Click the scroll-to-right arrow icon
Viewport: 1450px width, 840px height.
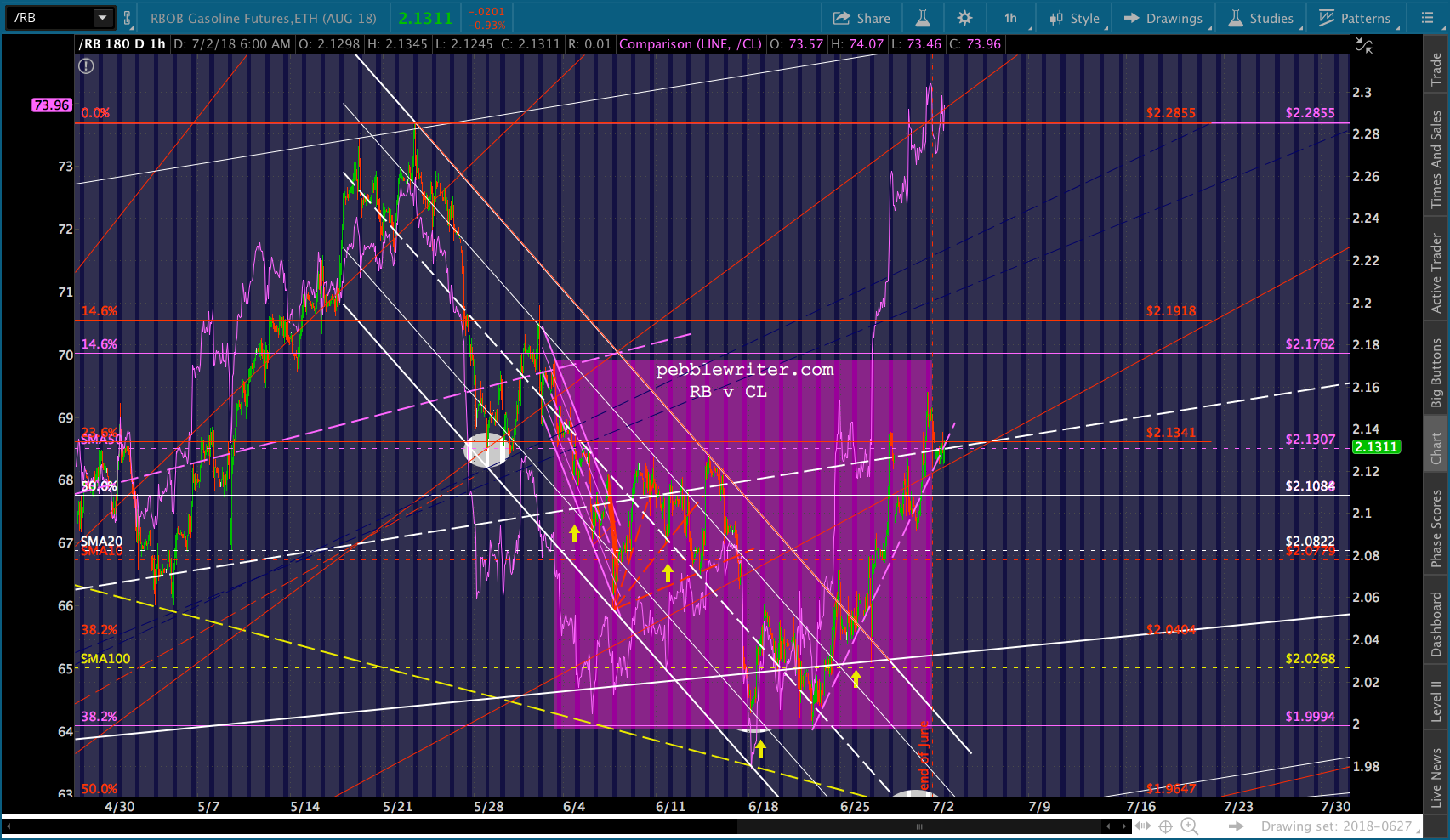point(1237,826)
